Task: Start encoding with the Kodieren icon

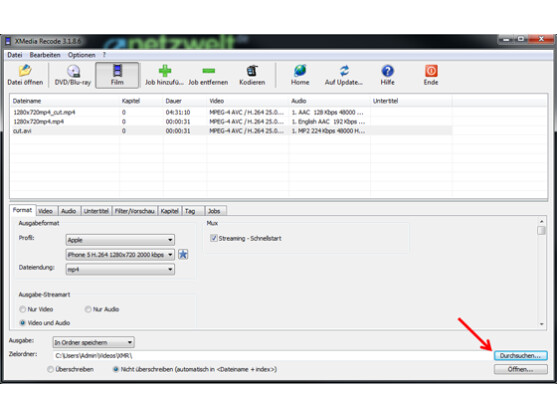Action: (x=252, y=75)
